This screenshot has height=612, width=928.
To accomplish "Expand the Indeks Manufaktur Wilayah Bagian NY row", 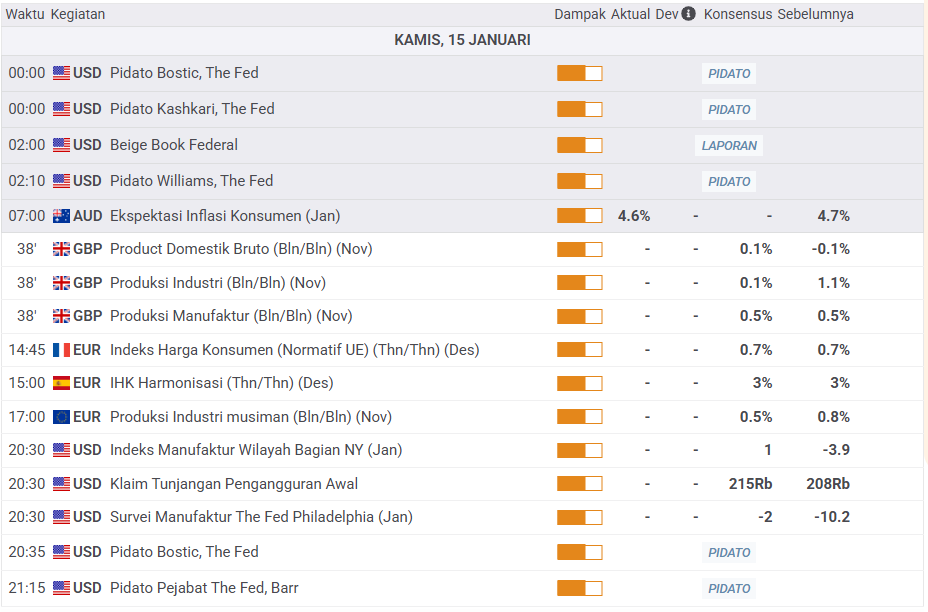I will click(x=255, y=450).
